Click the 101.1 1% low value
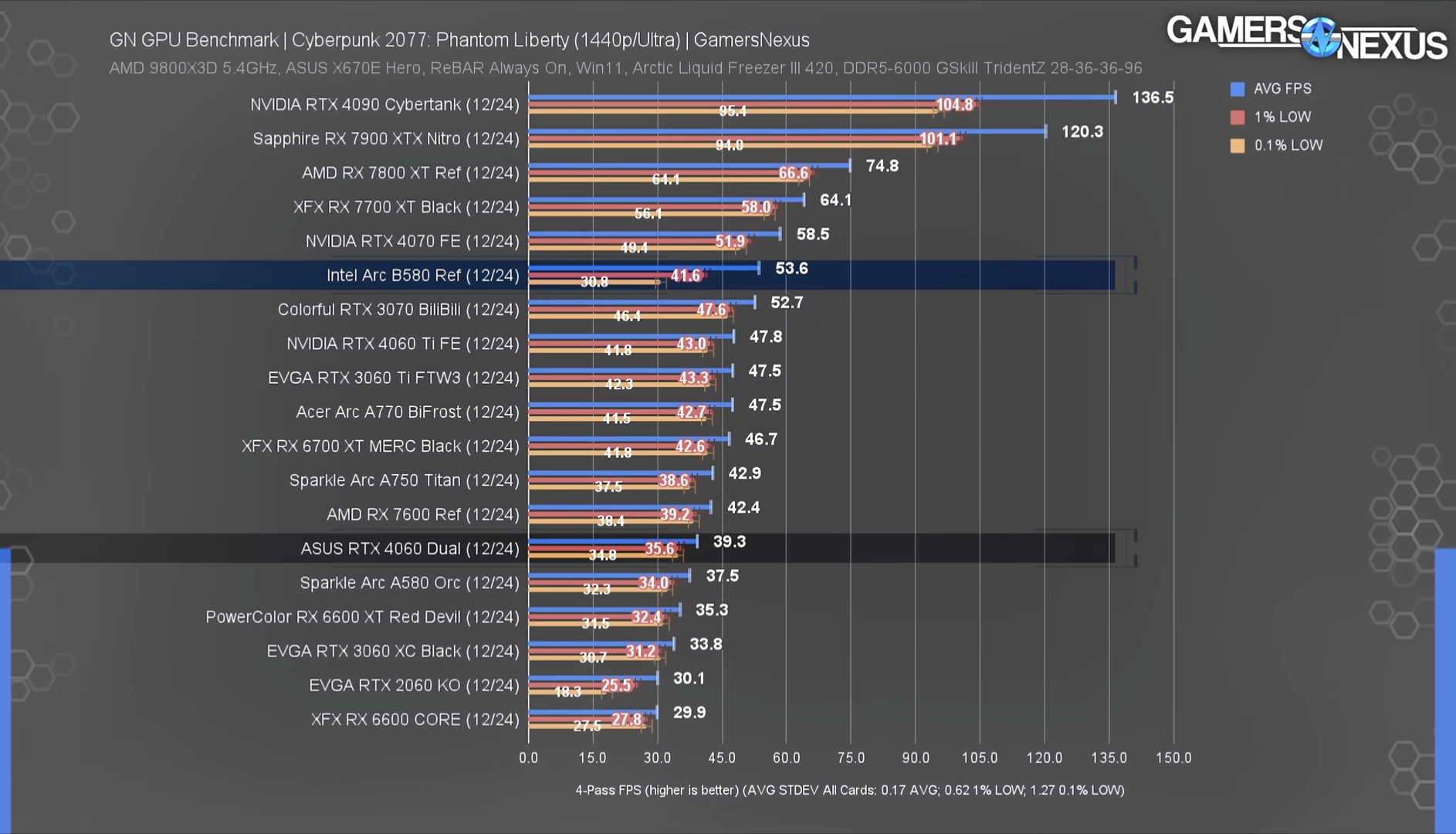This screenshot has height=834, width=1456. tap(938, 138)
